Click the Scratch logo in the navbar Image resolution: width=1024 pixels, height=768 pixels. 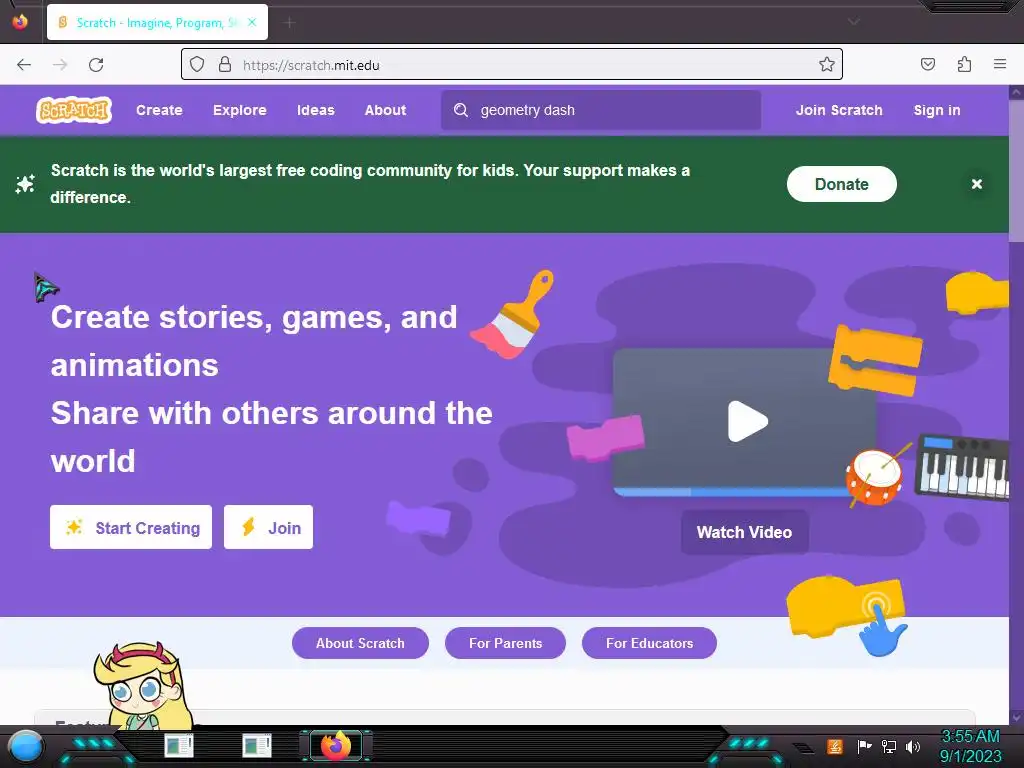(x=74, y=110)
